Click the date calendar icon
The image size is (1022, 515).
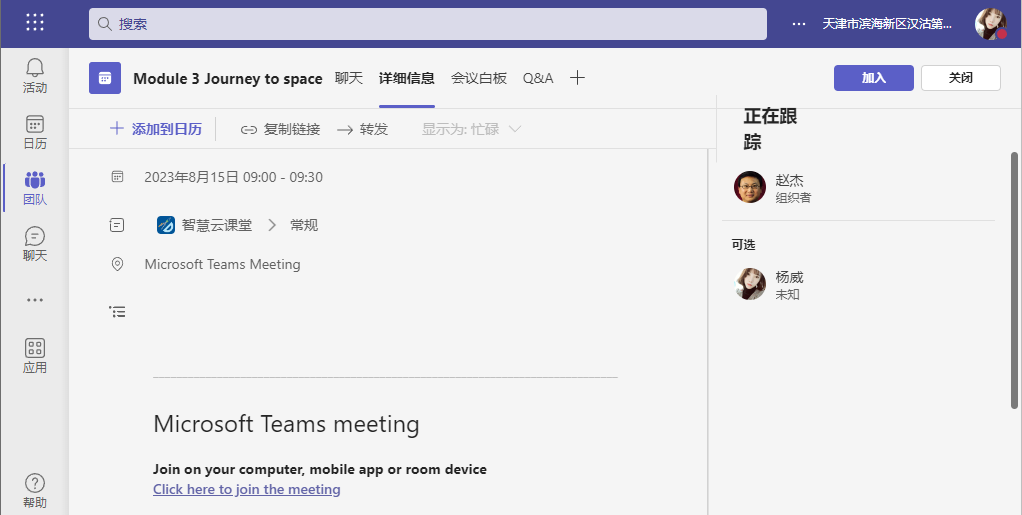pos(117,177)
